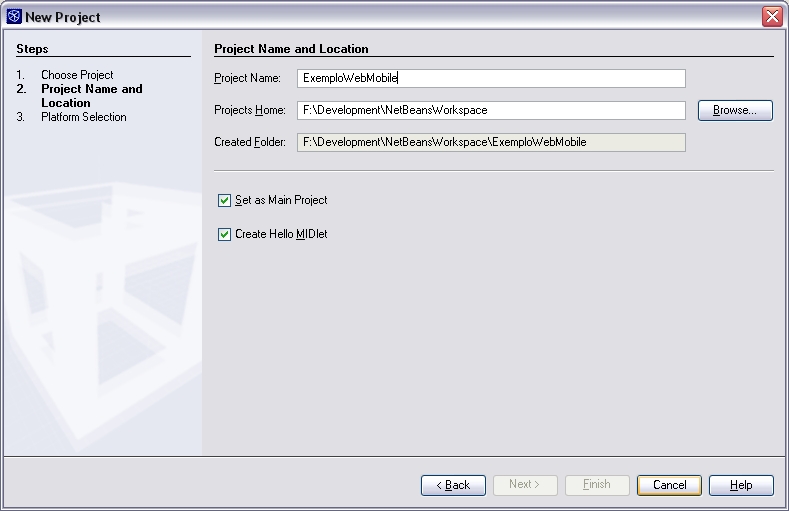Click the Project Name label
The image size is (789, 511).
pyautogui.click(x=248, y=78)
